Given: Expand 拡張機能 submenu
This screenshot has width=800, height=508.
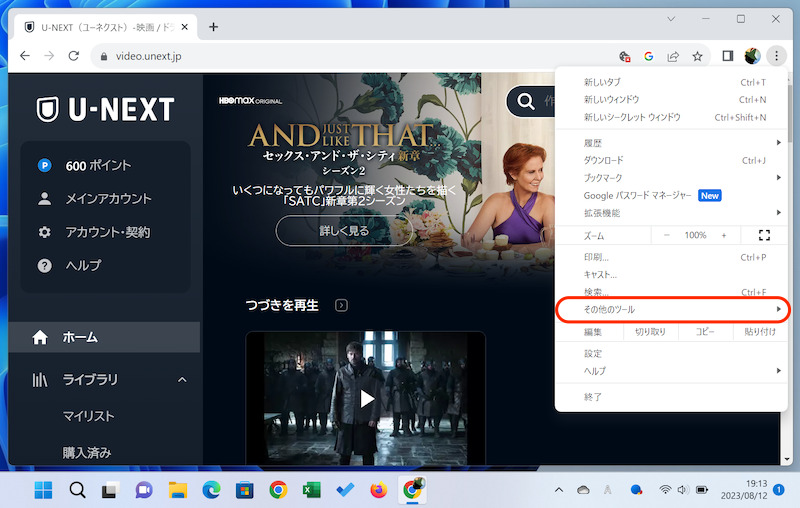Looking at the screenshot, I should click(x=671, y=213).
